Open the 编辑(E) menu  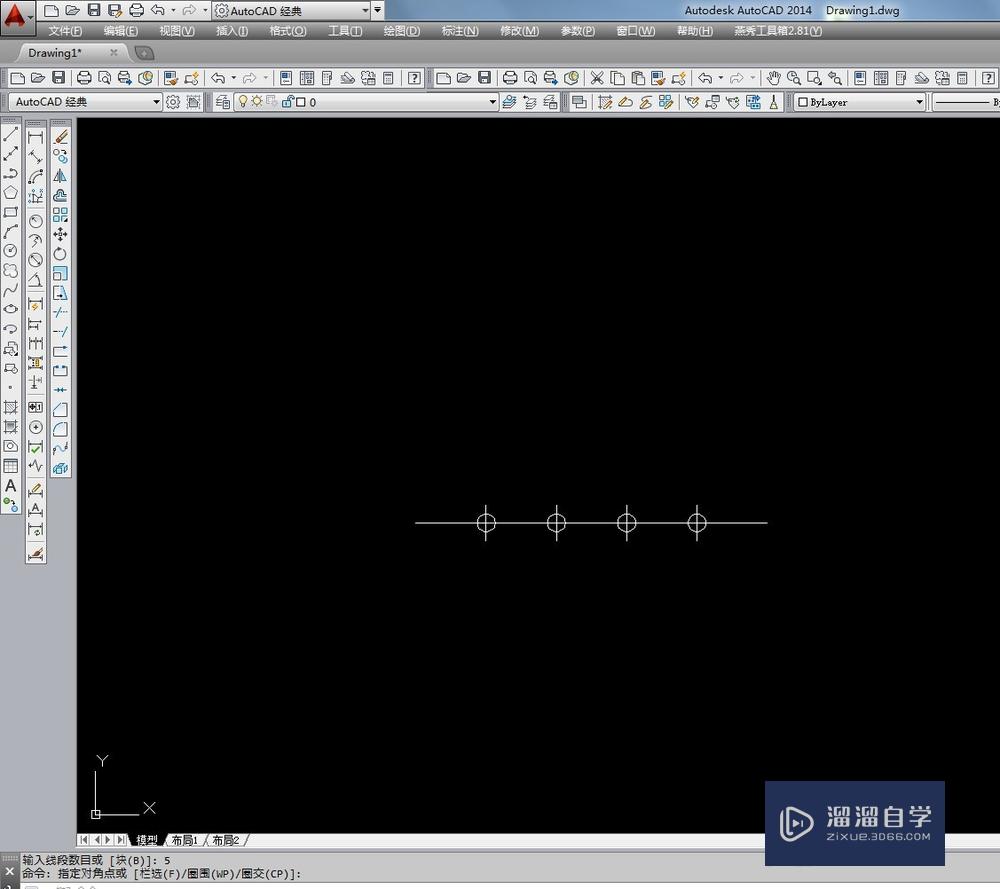click(x=121, y=31)
